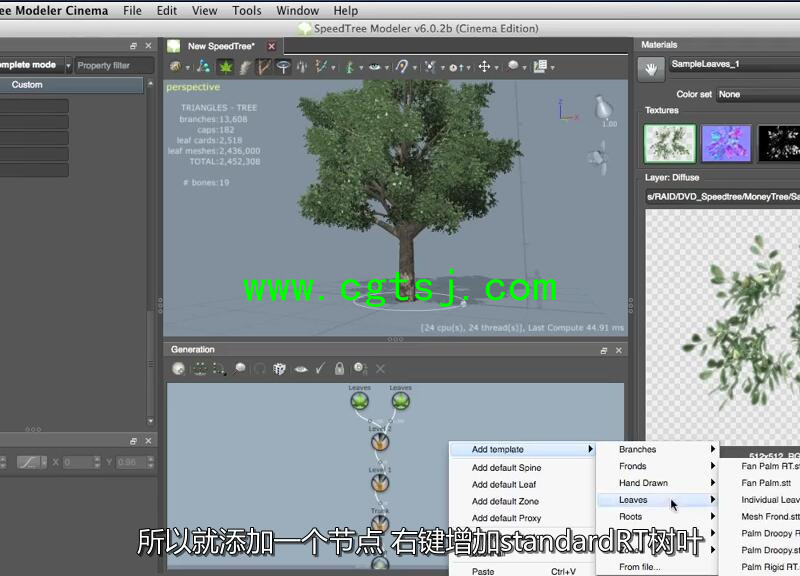Click the green leaf icon in viewport toolbar

pos(225,67)
